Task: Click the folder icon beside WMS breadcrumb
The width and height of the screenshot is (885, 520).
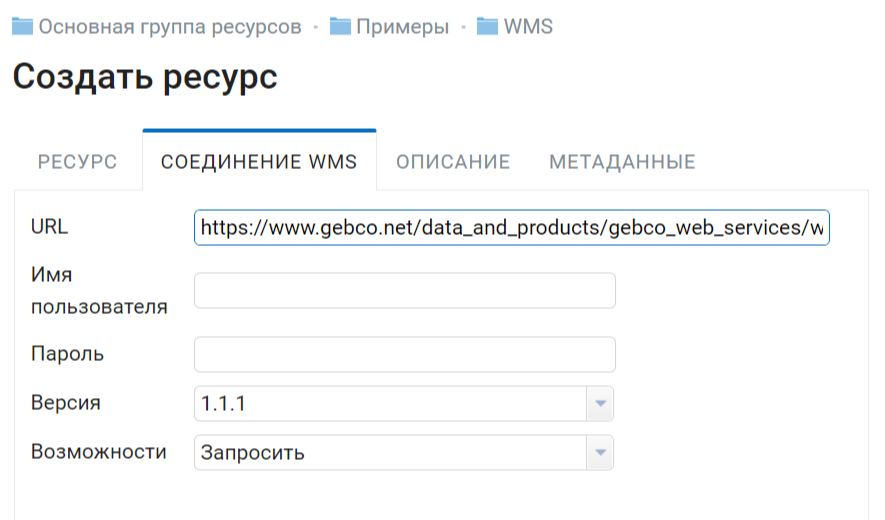Action: (487, 27)
